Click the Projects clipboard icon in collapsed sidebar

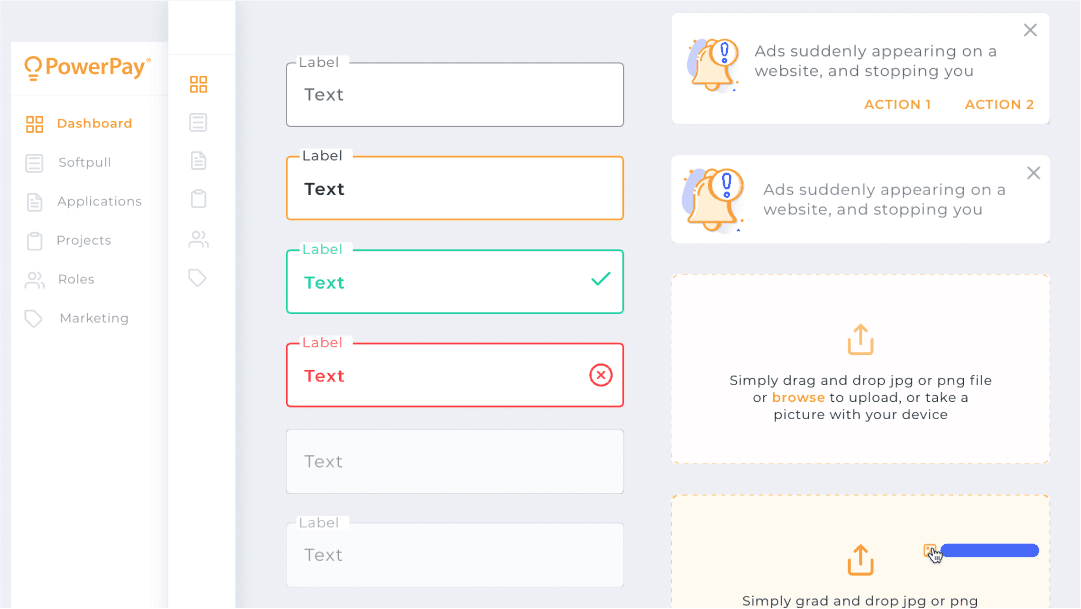point(199,199)
